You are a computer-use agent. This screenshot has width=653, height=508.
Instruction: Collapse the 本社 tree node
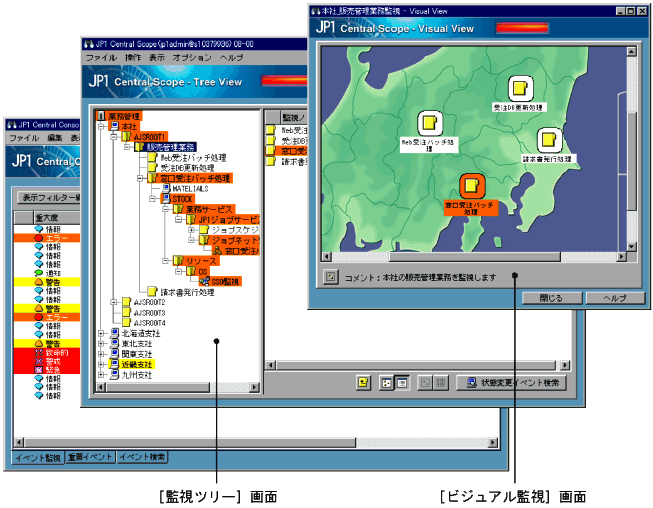(x=101, y=126)
